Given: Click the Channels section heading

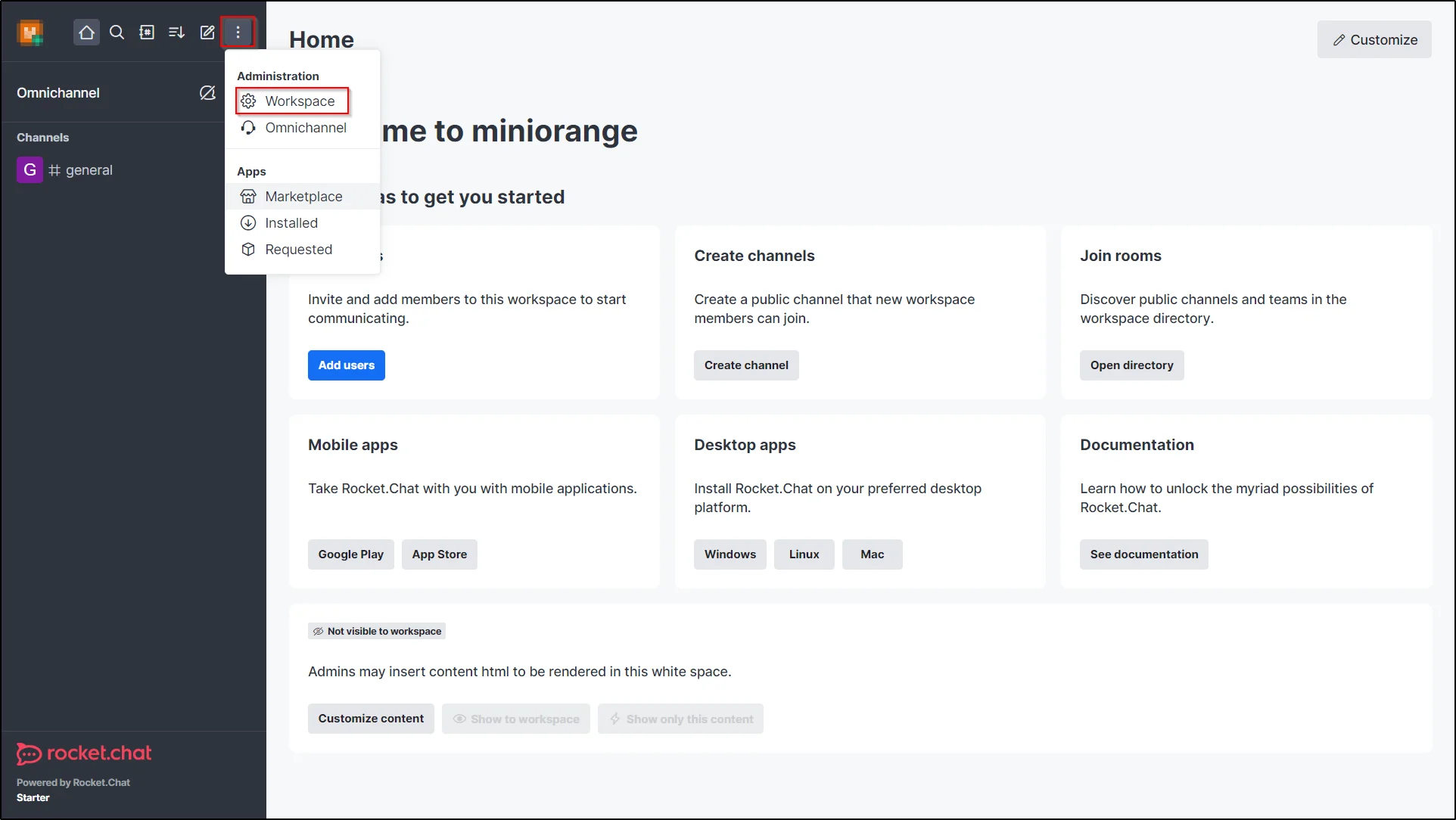Looking at the screenshot, I should [x=43, y=138].
